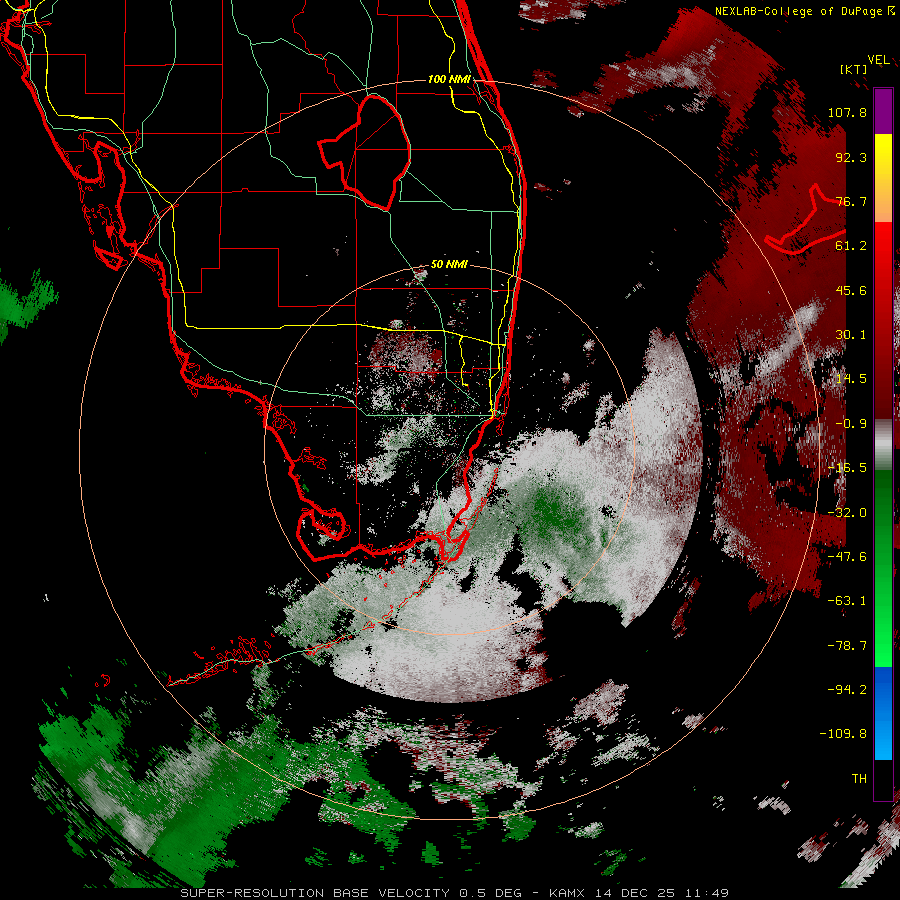The image size is (900, 900).
Task: Click the 107.8 value on velocity scale
Action: coord(847,112)
